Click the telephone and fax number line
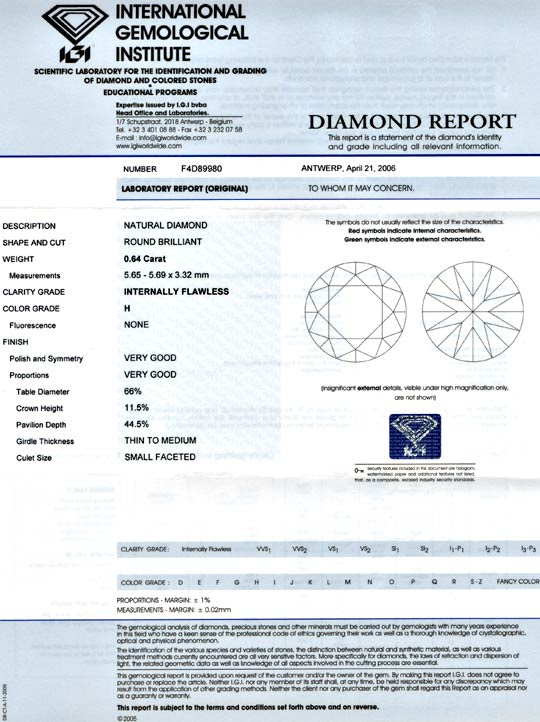Viewport: 540px width, 722px height. coord(179,129)
